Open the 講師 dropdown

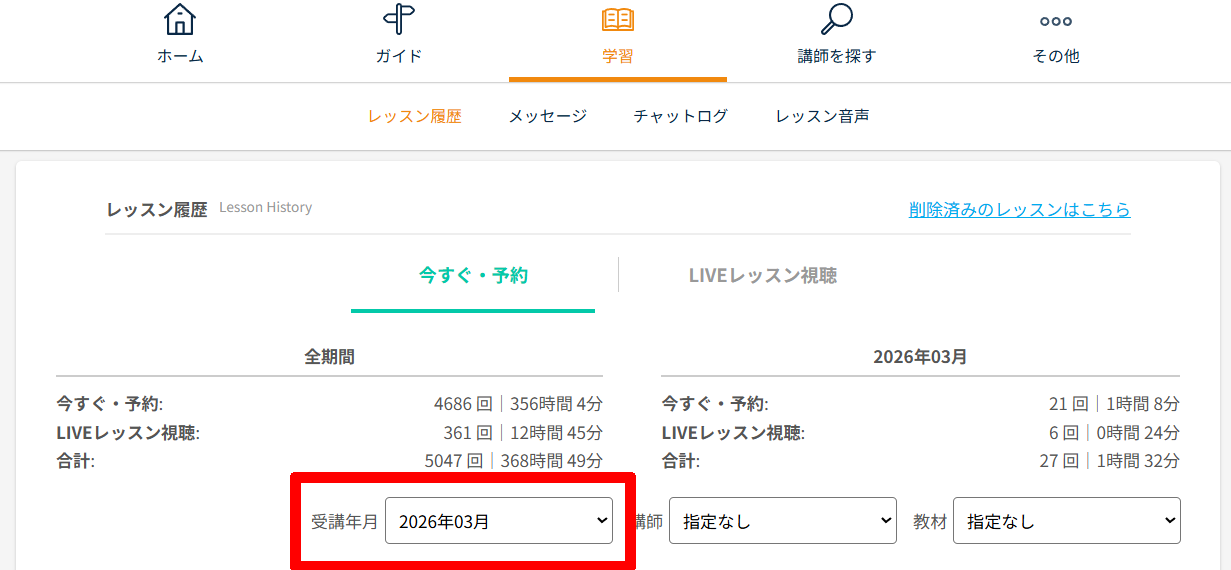click(x=782, y=521)
